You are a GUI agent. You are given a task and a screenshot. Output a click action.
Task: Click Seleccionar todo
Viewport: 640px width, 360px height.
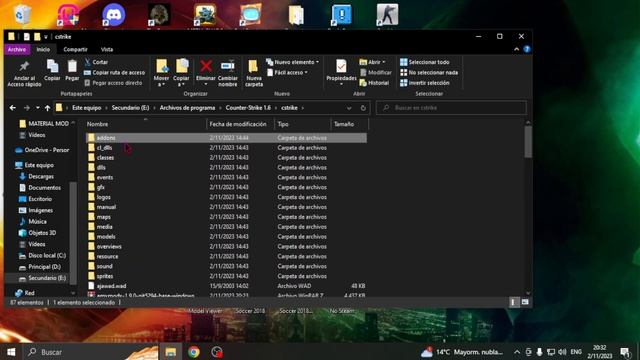point(424,62)
